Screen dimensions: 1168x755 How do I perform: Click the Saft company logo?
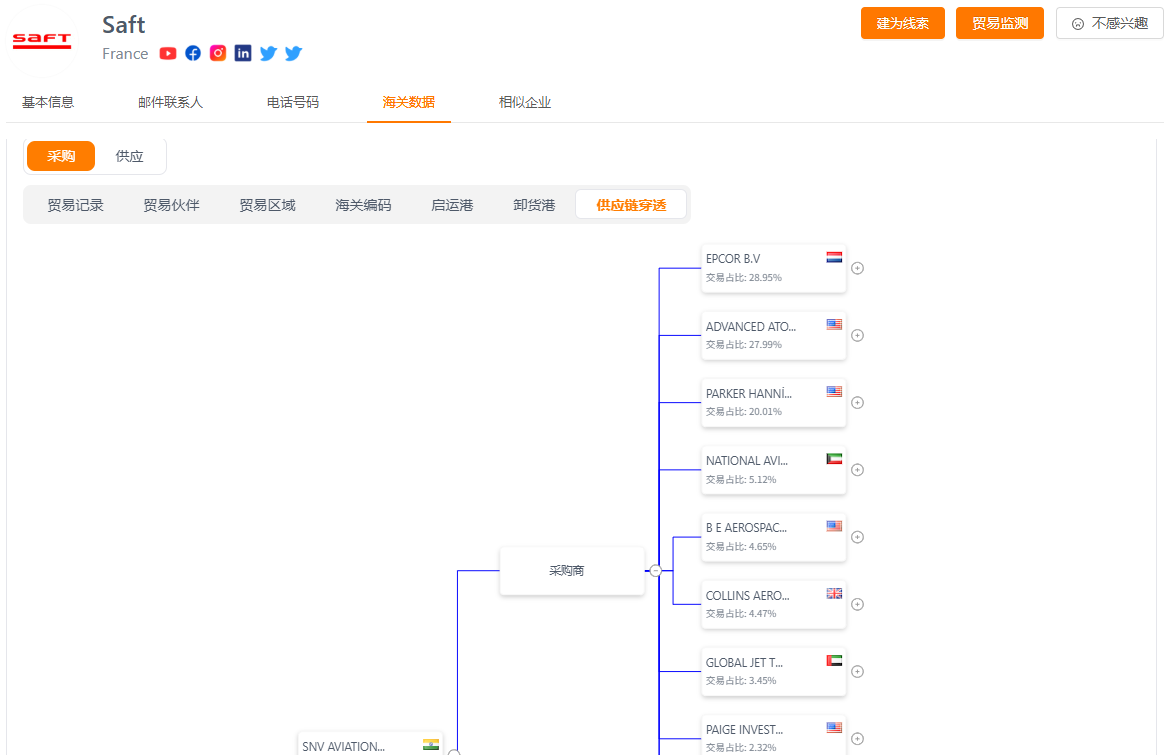(x=42, y=41)
